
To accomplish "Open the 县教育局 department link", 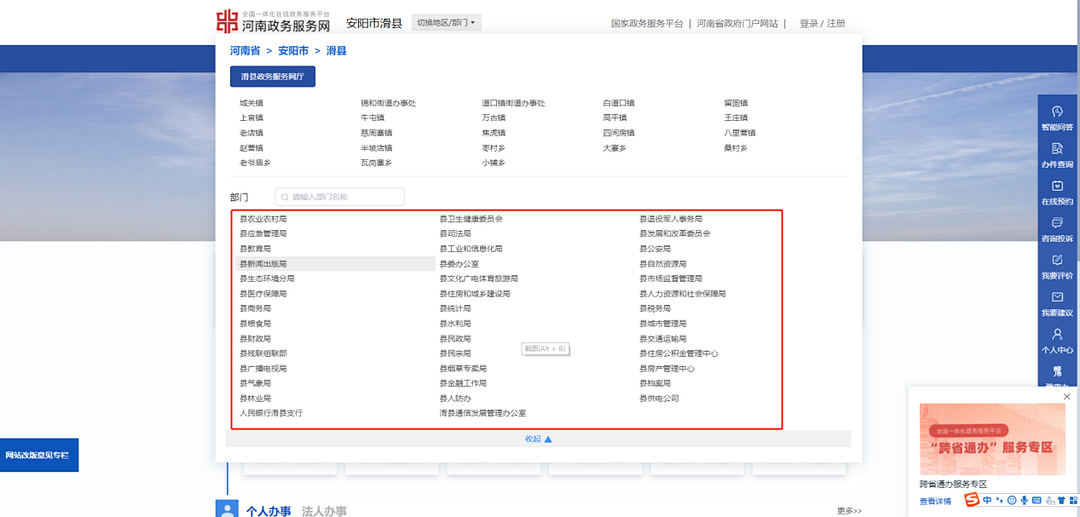I will point(255,248).
